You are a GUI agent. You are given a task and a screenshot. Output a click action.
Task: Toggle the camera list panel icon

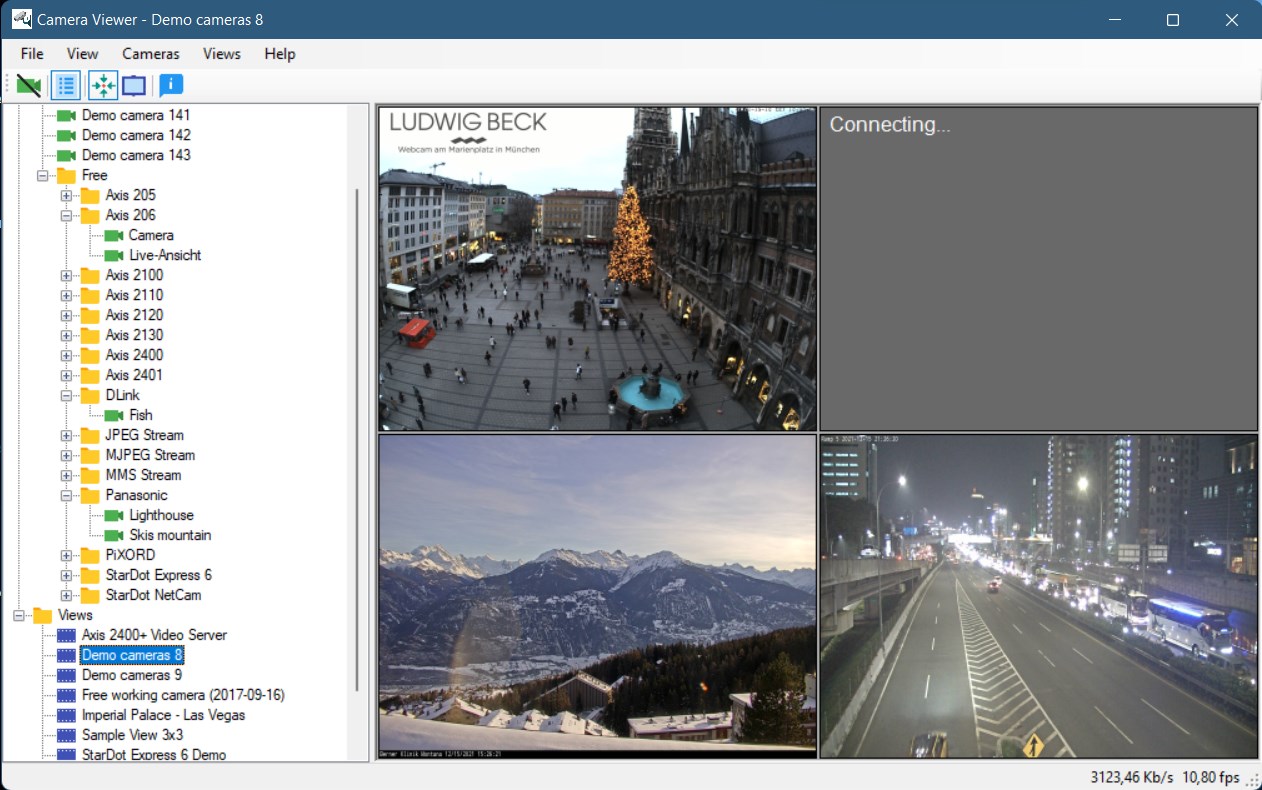66,86
